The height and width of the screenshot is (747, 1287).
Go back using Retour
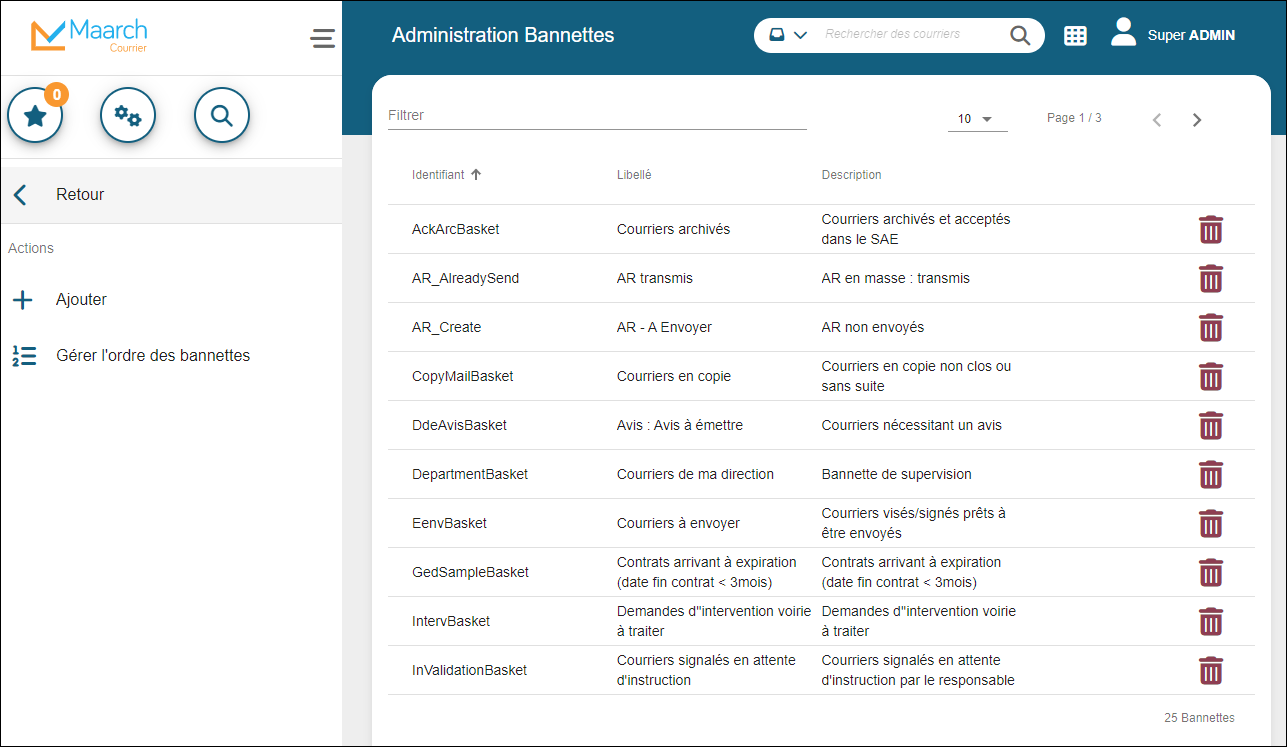tap(79, 195)
